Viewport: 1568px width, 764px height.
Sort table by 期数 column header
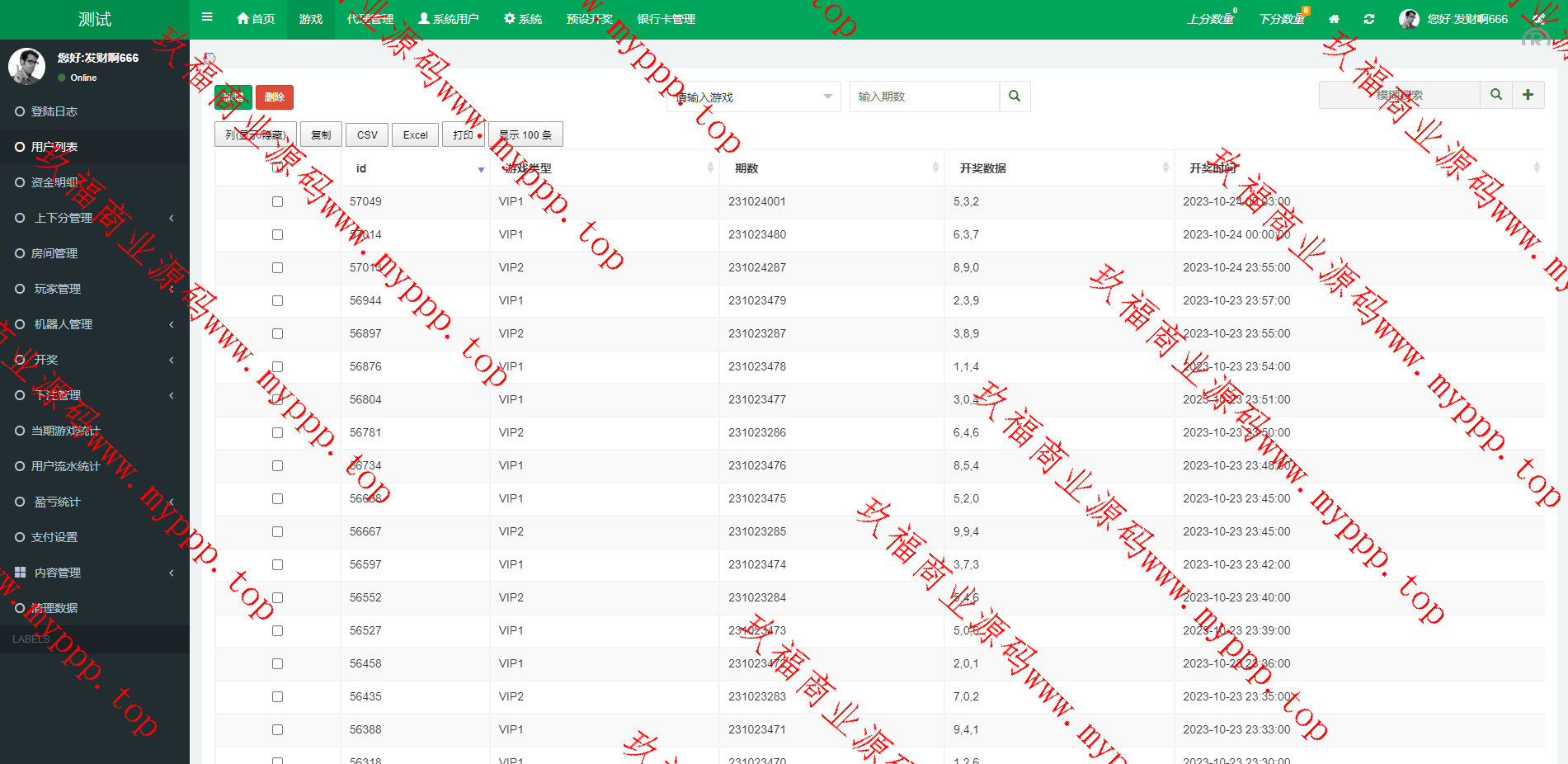pyautogui.click(x=831, y=168)
